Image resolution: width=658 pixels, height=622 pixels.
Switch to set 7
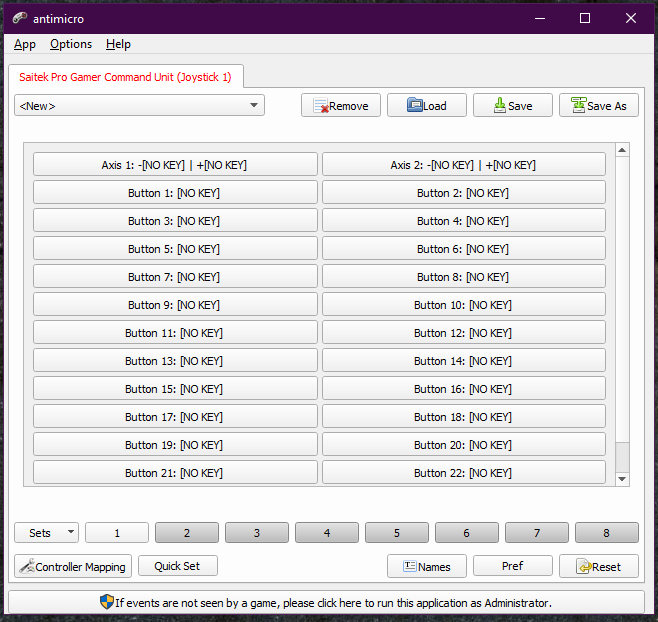click(x=537, y=533)
